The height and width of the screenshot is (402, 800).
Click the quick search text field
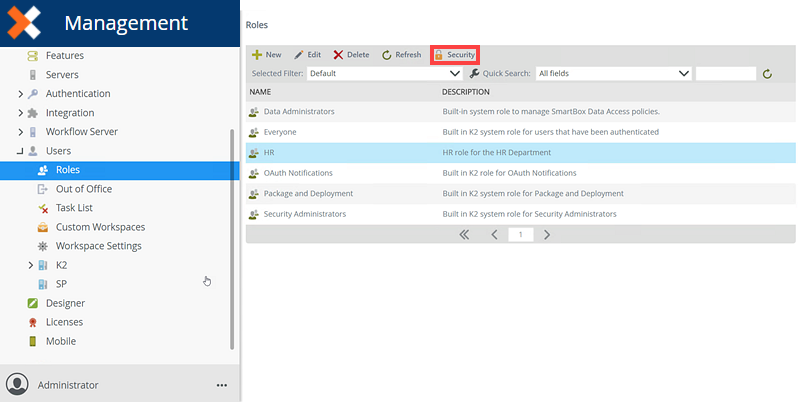pos(725,73)
